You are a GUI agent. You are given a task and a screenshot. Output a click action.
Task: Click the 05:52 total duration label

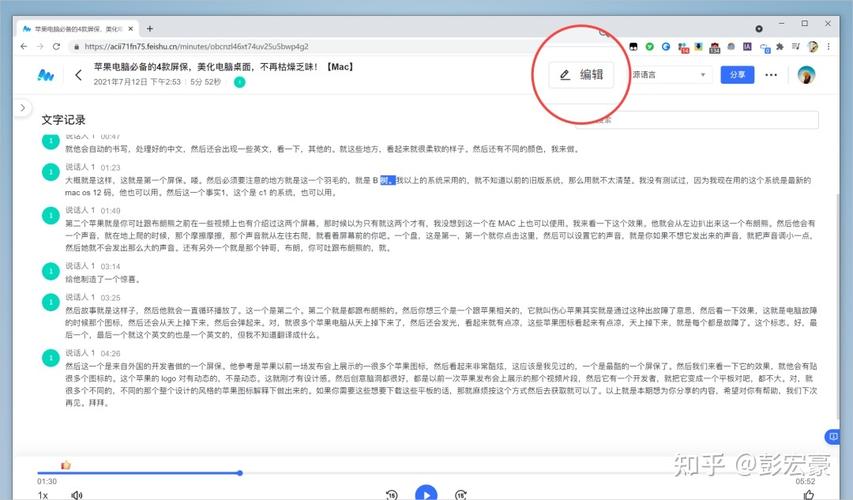pos(806,482)
